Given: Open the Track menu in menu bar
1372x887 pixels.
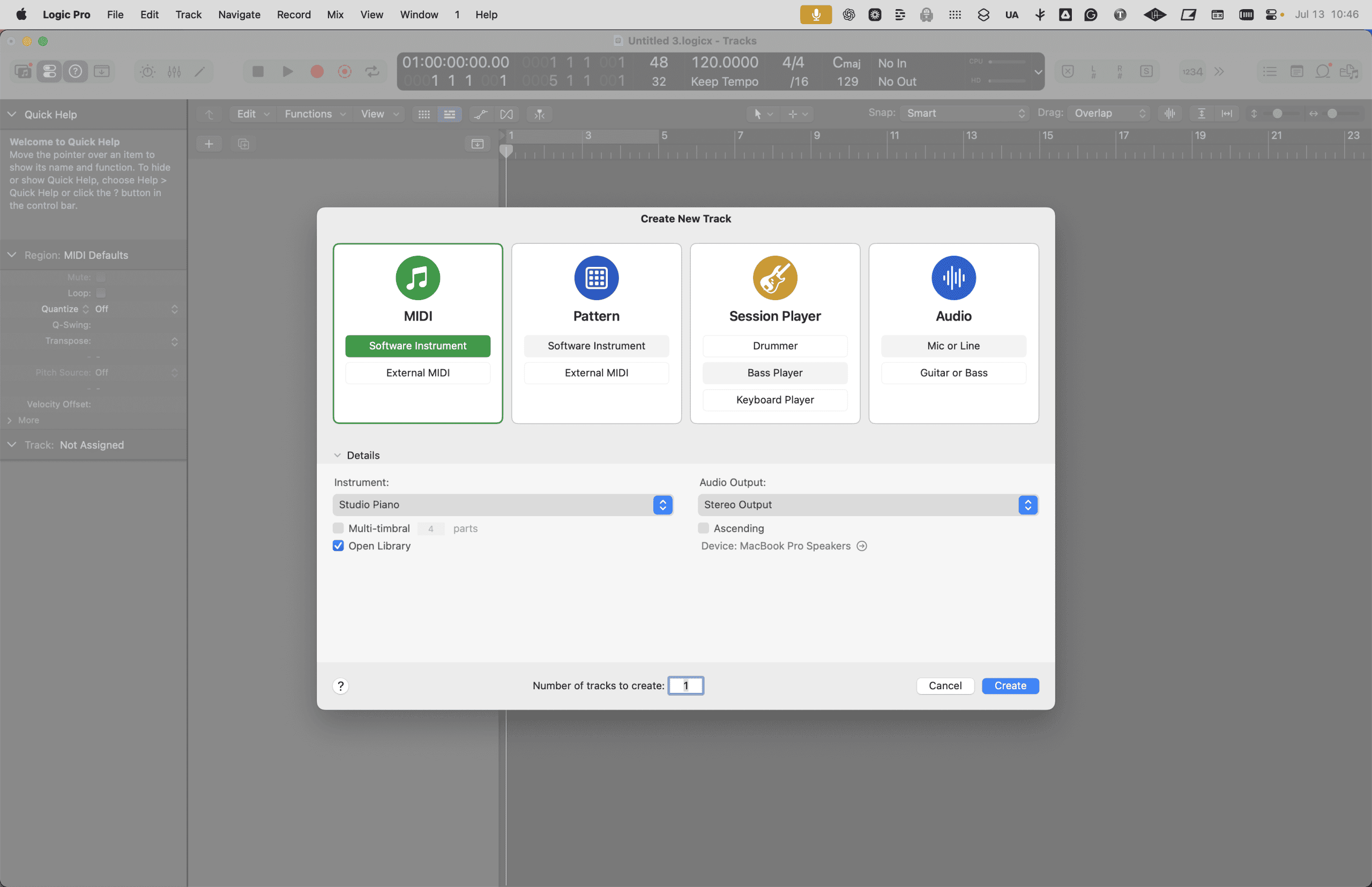Looking at the screenshot, I should coord(188,14).
